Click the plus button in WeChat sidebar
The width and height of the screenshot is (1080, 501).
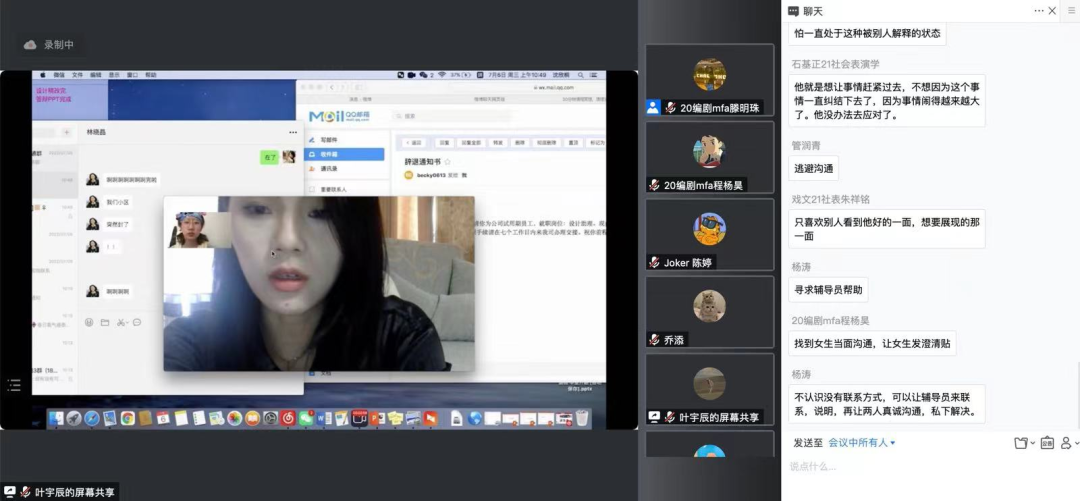[67, 132]
